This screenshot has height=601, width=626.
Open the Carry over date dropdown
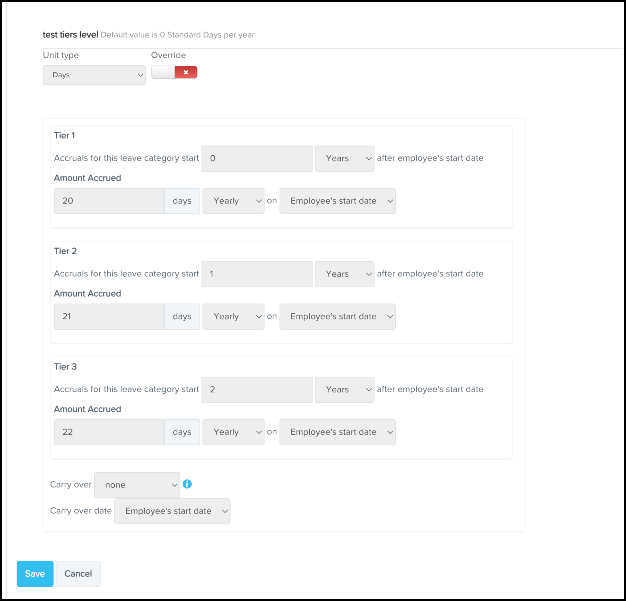172,511
